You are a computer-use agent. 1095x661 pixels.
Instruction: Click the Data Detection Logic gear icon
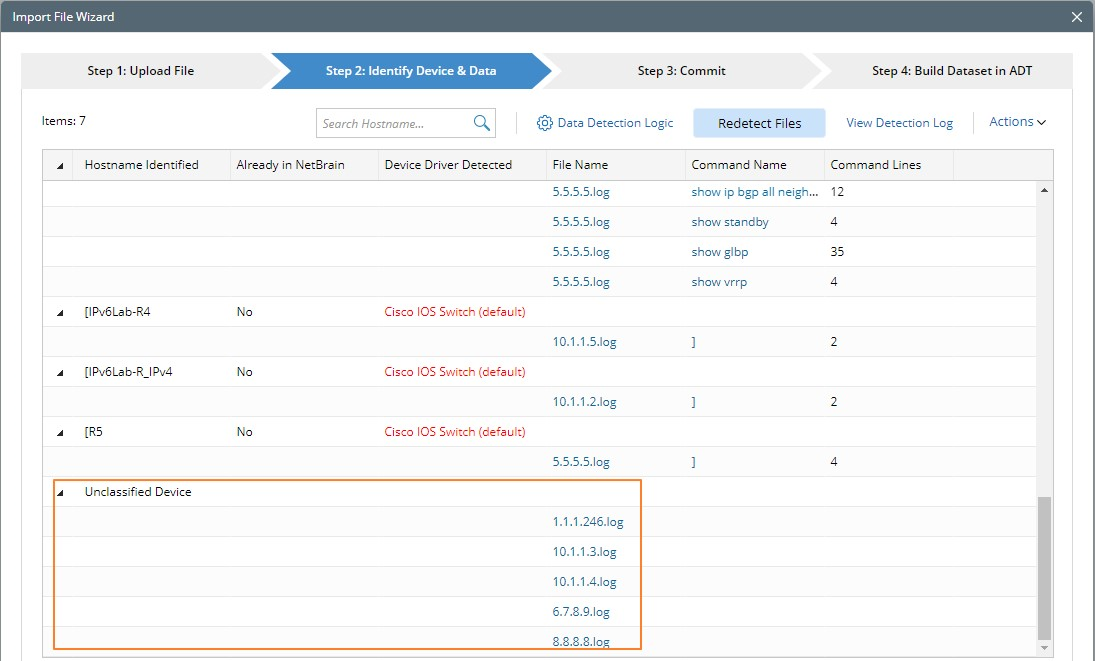(545, 123)
